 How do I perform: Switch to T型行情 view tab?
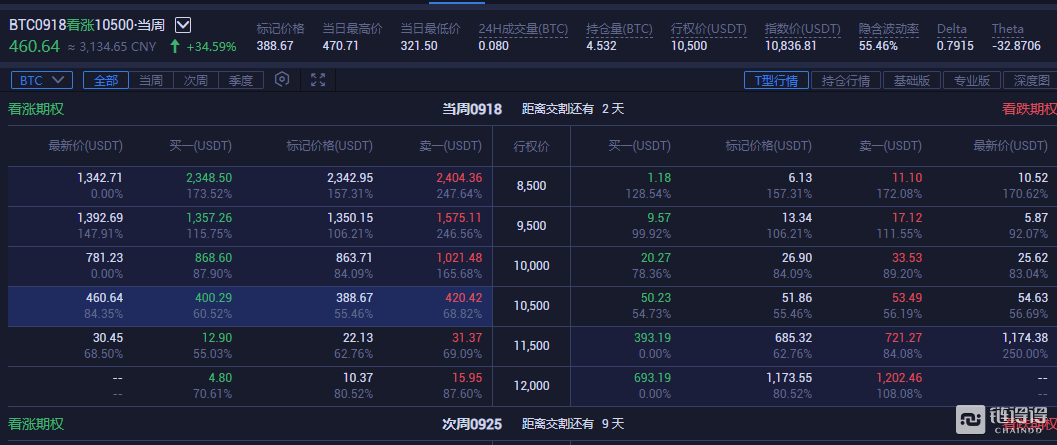(x=776, y=81)
